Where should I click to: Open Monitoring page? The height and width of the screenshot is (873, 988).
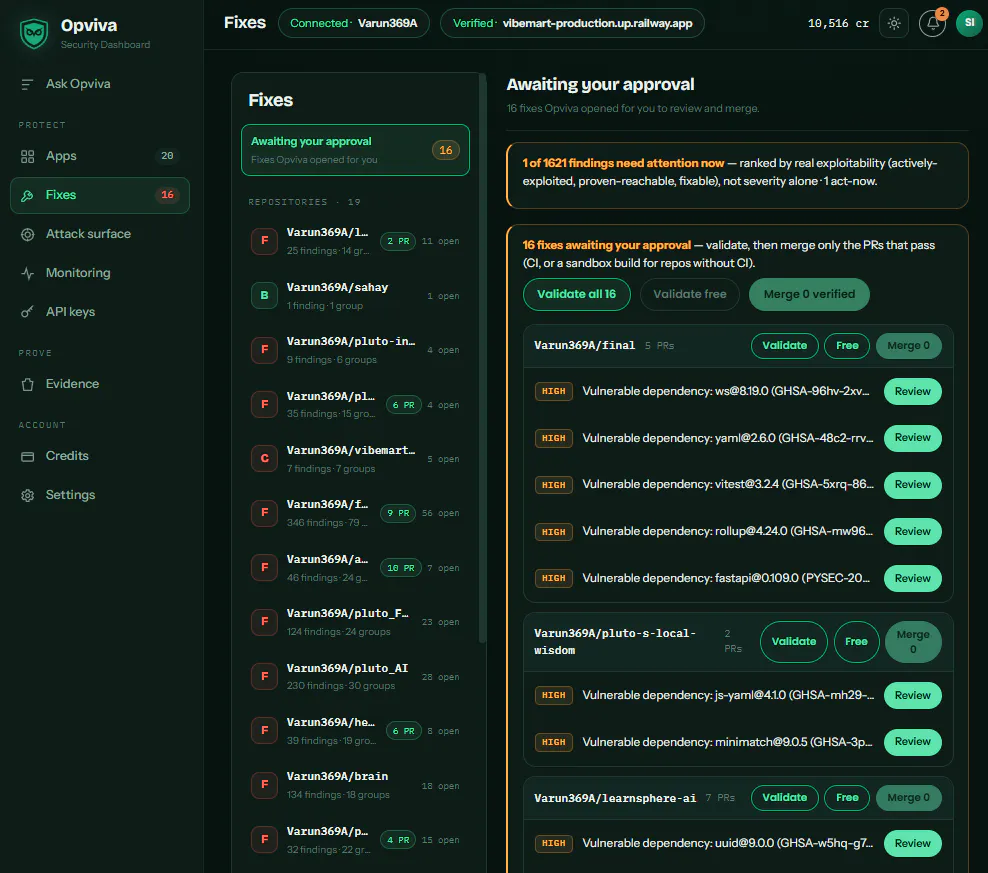click(100, 274)
